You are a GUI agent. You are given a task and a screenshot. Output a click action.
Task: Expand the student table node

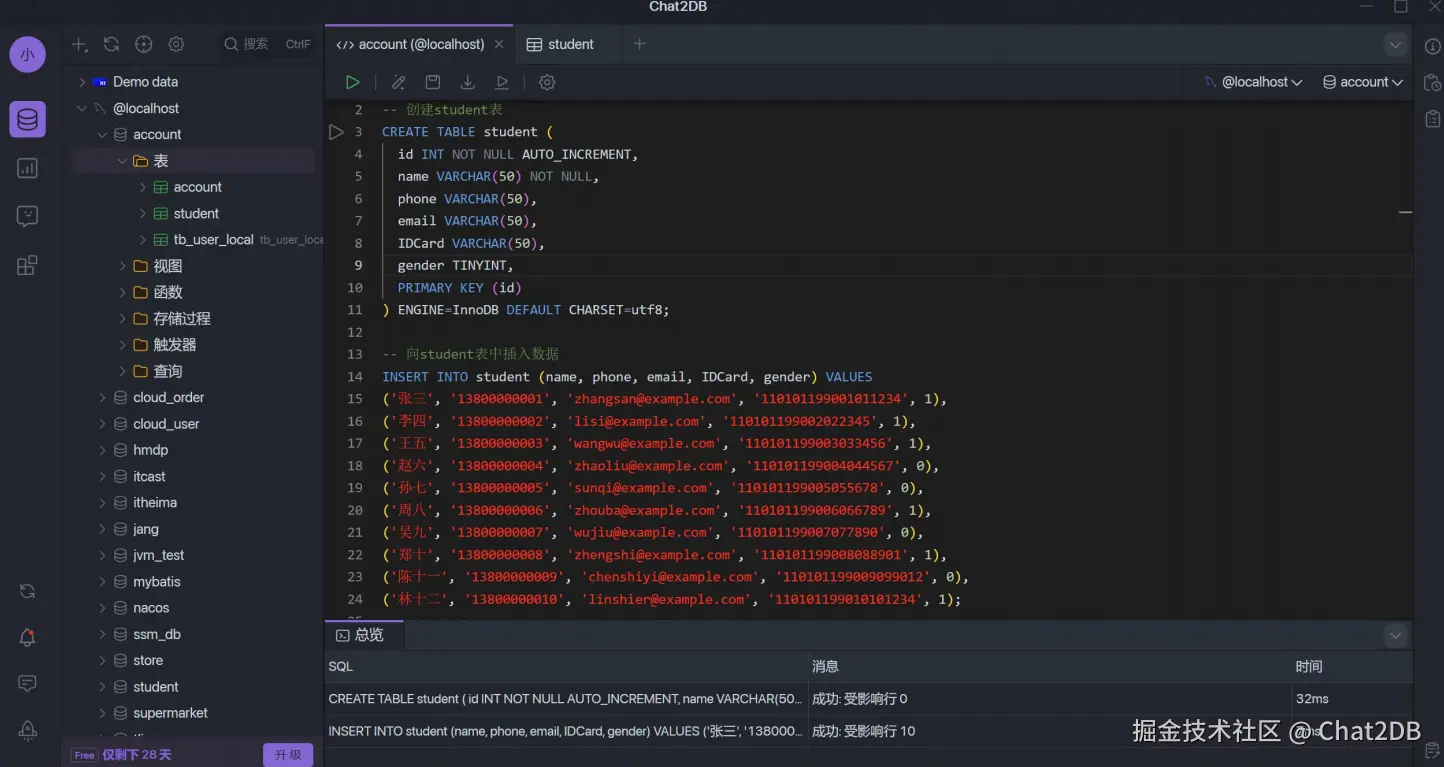[x=143, y=214]
